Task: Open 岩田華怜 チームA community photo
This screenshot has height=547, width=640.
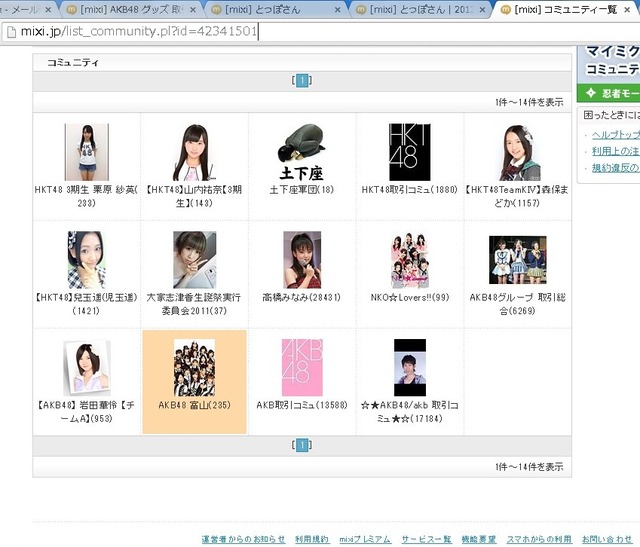Action: (87, 367)
